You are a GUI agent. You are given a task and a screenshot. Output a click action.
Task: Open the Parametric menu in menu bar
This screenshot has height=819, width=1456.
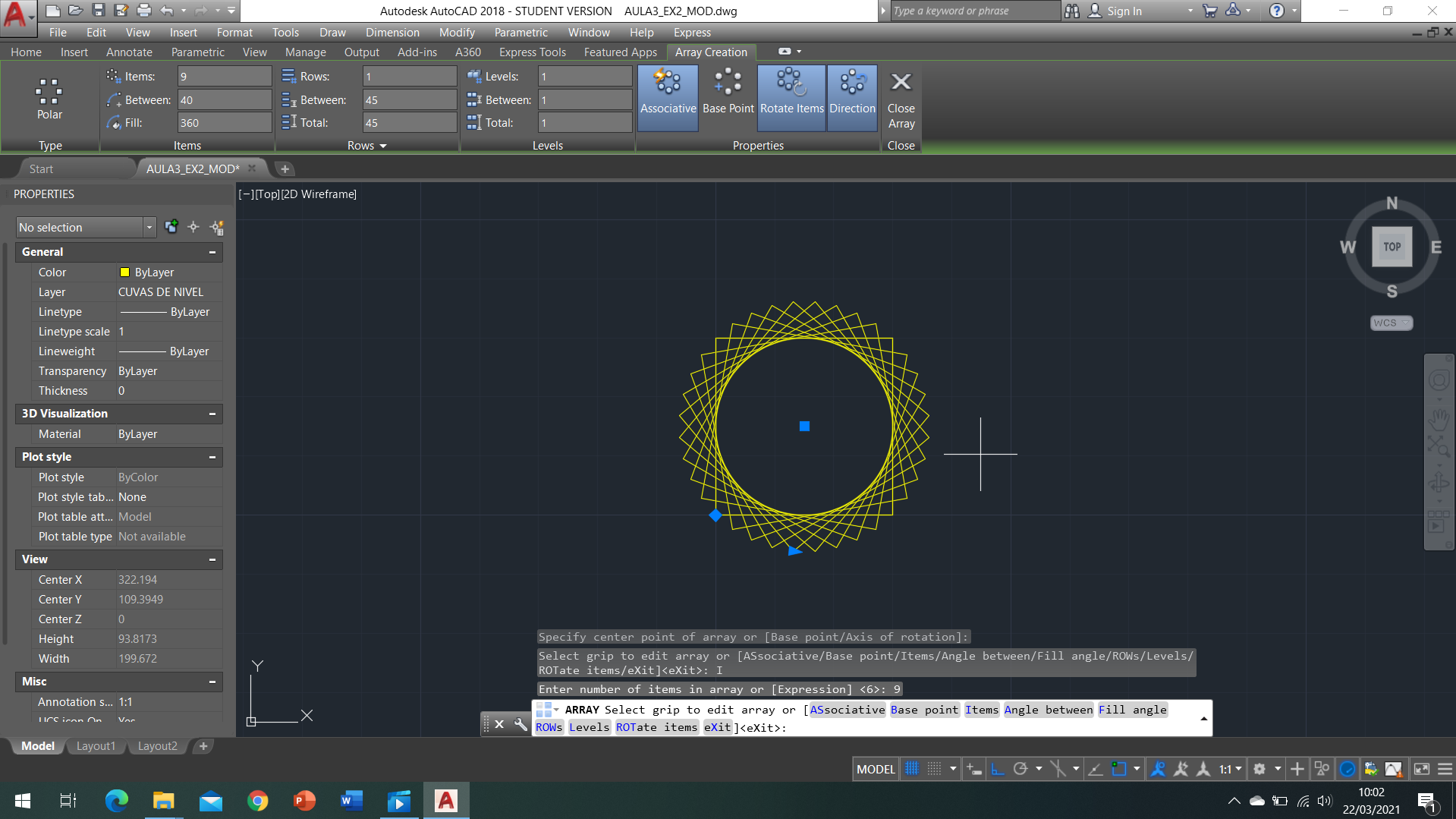pos(520,33)
